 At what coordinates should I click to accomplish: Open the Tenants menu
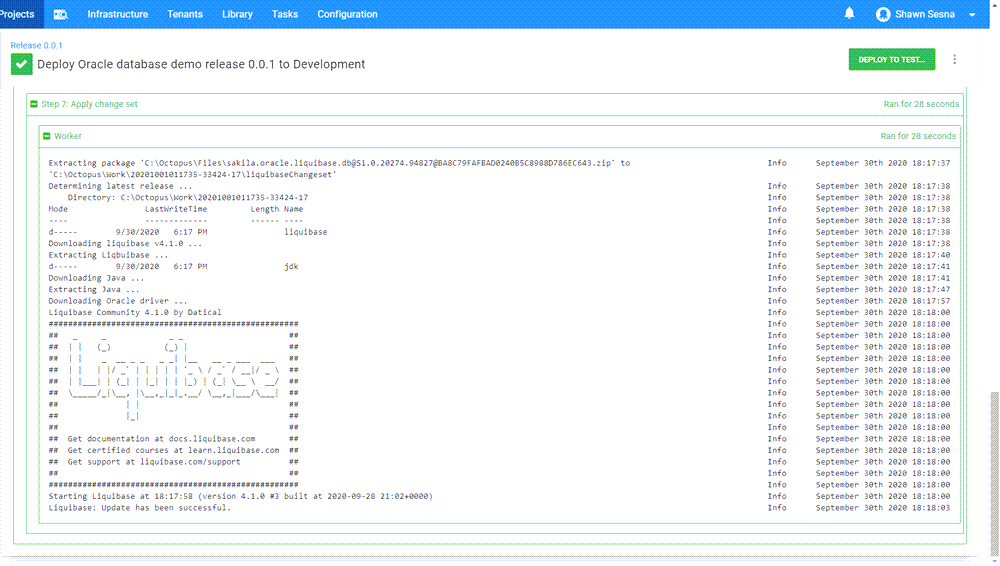pos(185,14)
